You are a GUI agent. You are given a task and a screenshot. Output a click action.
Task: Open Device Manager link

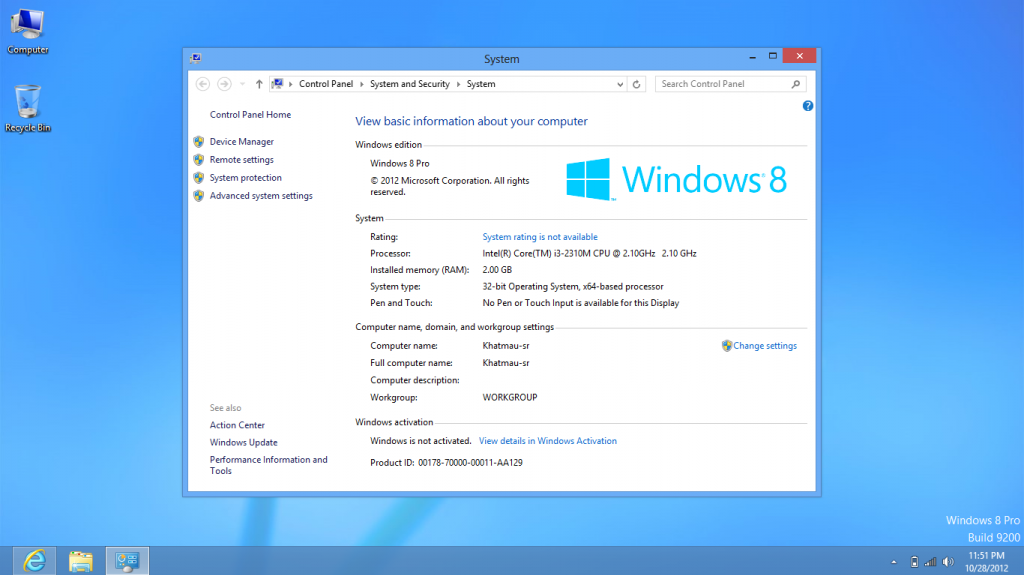click(242, 142)
